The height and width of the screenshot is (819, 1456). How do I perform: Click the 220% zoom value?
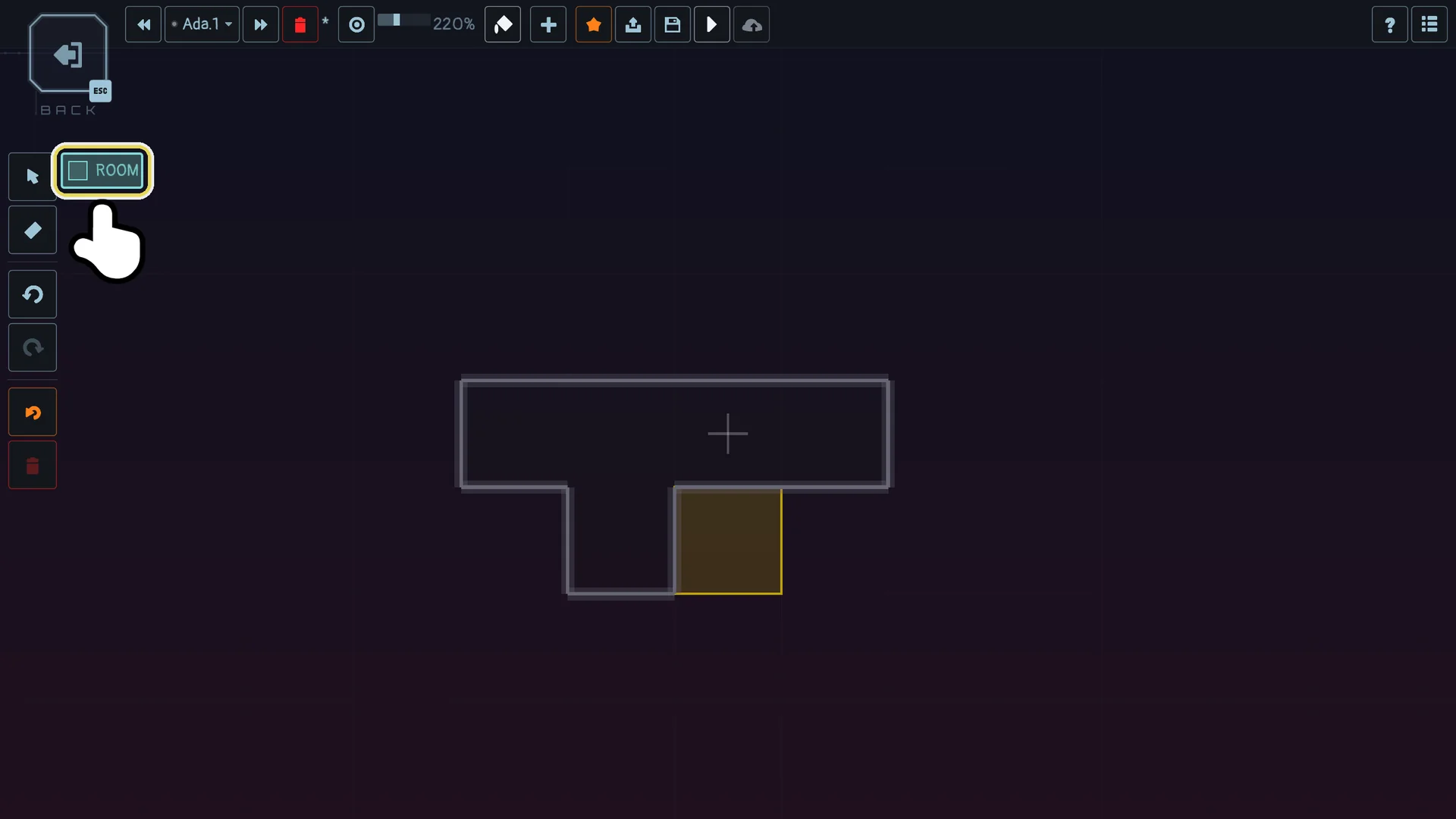click(x=453, y=24)
